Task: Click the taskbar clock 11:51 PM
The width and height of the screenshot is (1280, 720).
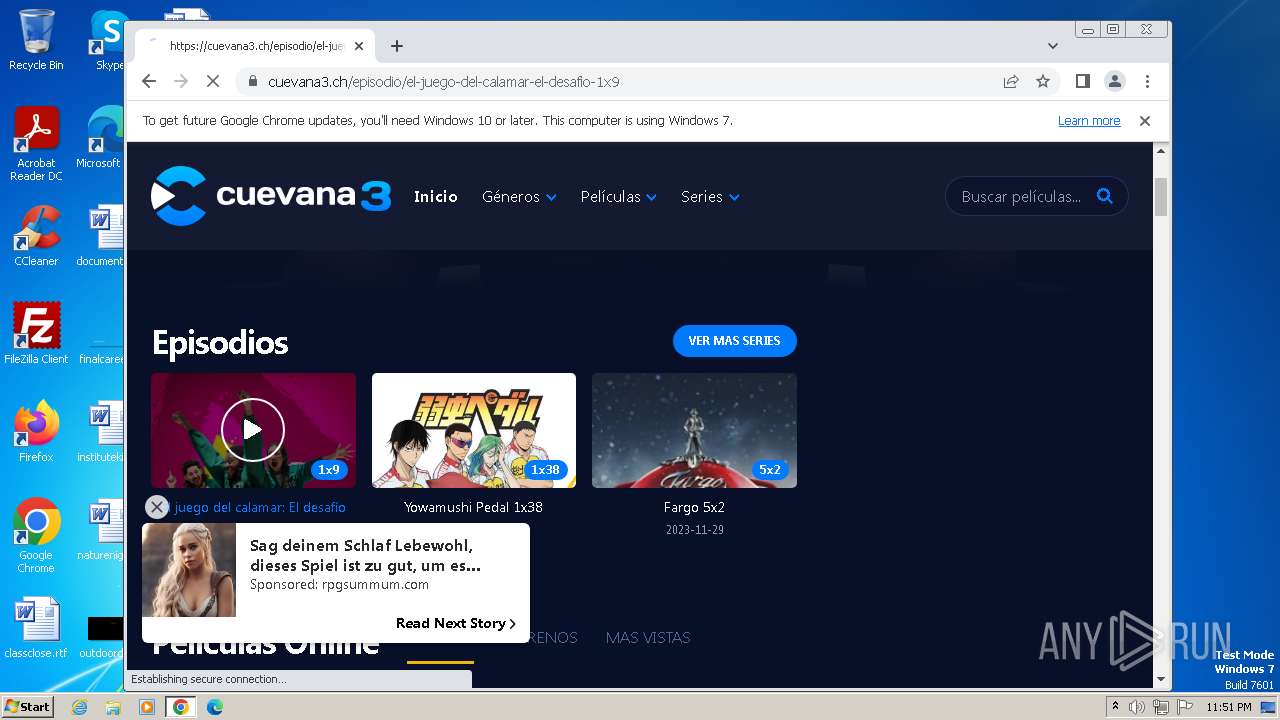Action: click(1229, 707)
